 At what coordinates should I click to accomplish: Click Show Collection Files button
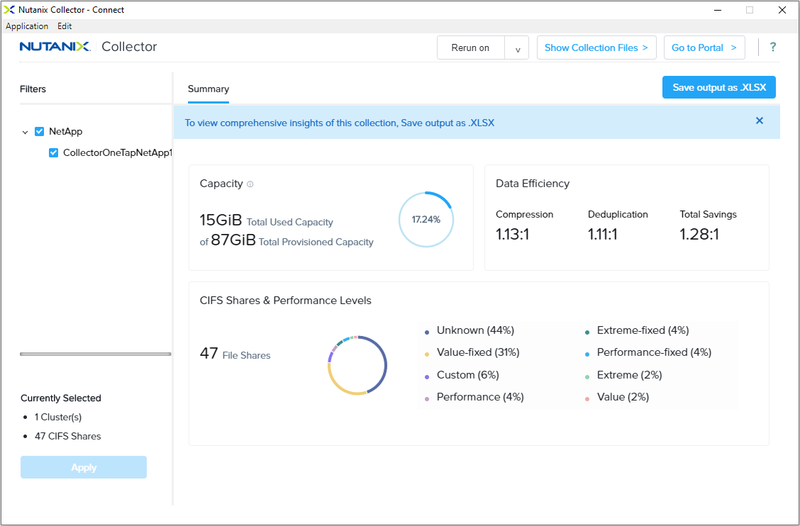point(596,48)
